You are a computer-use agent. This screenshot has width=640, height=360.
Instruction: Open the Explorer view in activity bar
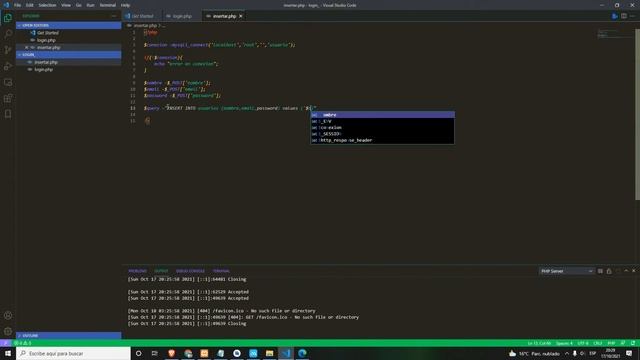coord(8,18)
